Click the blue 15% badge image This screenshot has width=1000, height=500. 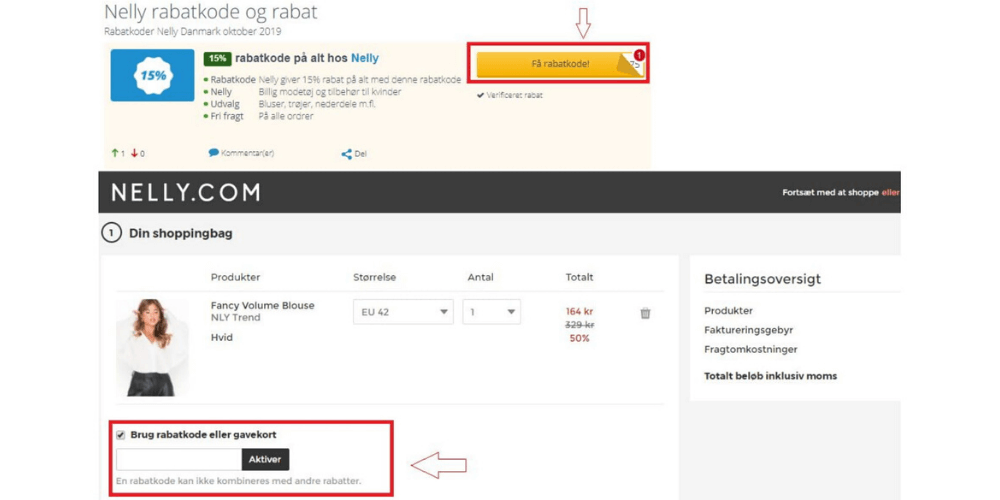(x=152, y=75)
